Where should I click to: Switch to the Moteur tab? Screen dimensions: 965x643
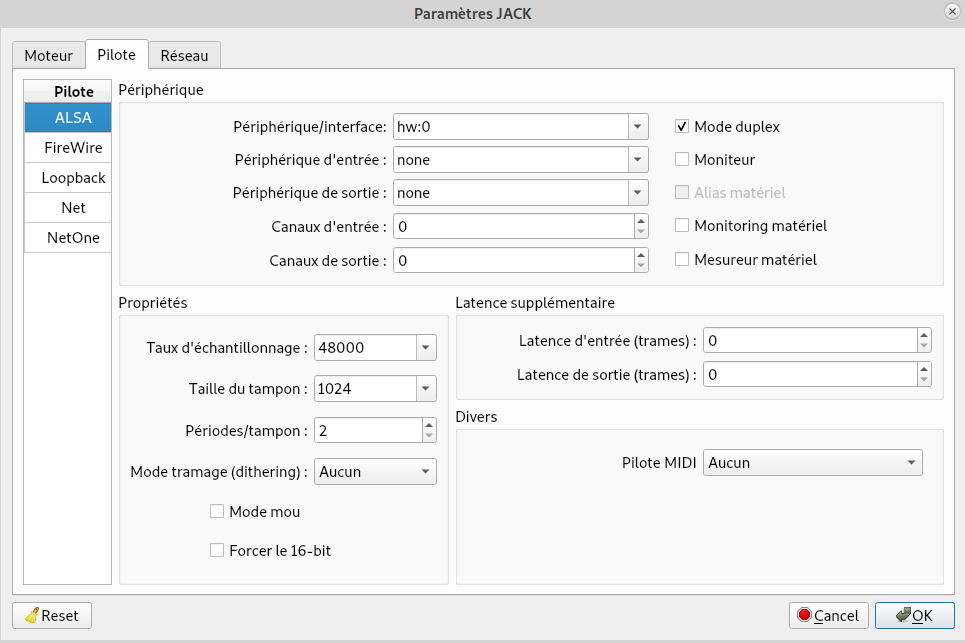pyautogui.click(x=48, y=55)
